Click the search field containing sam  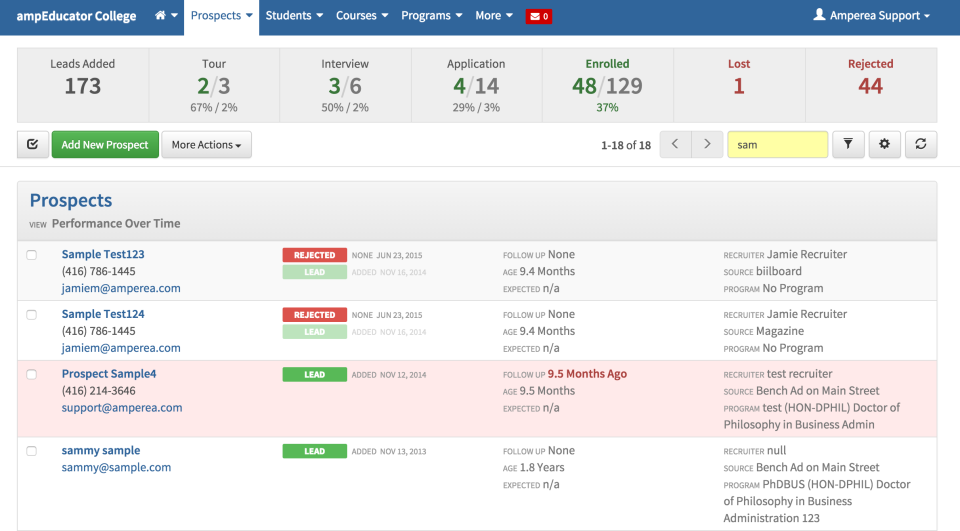778,145
